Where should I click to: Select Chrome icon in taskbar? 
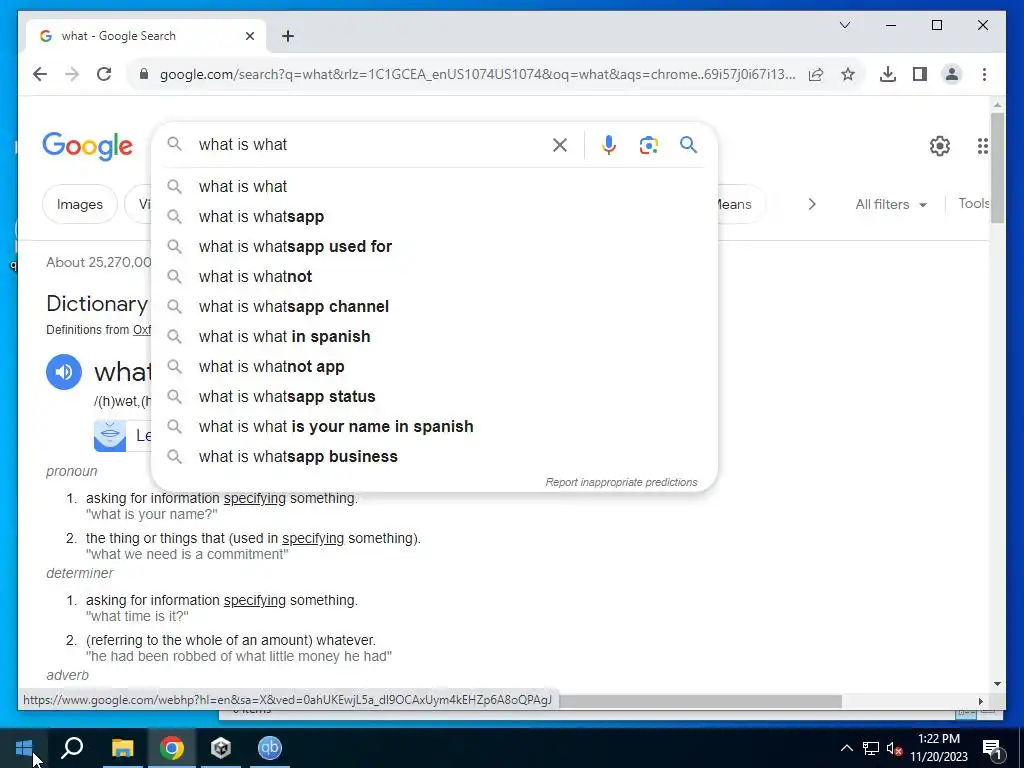click(x=172, y=747)
